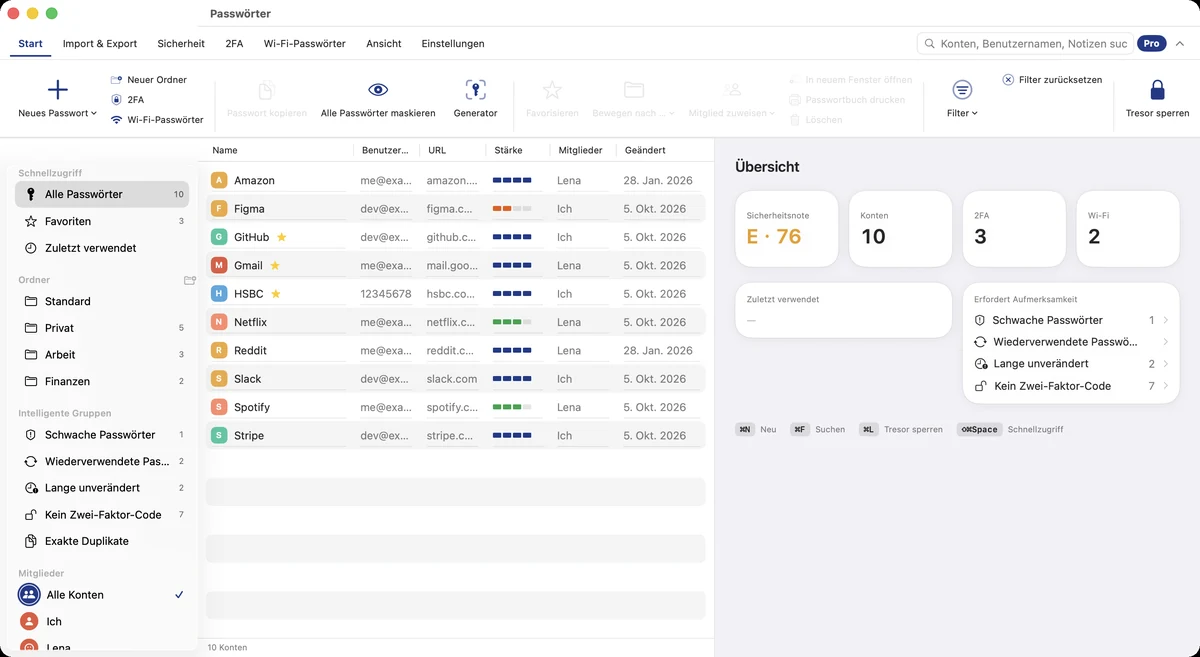The image size is (1200, 657).
Task: Toggle the star on the HSBC row
Action: [276, 294]
